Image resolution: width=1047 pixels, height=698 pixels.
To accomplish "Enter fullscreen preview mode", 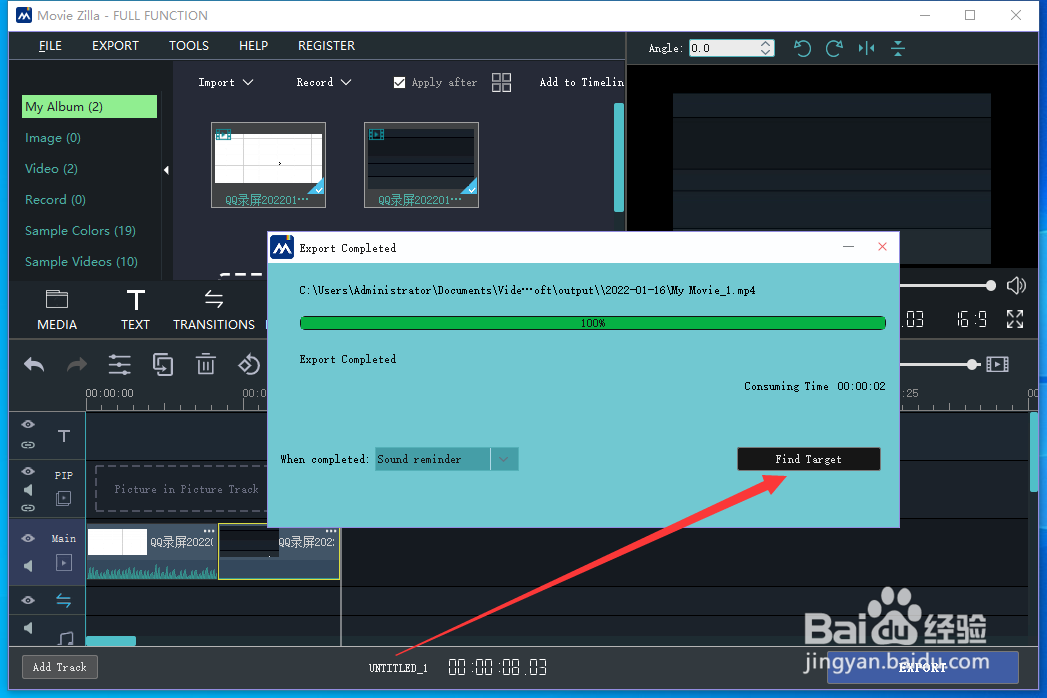I will [1015, 319].
